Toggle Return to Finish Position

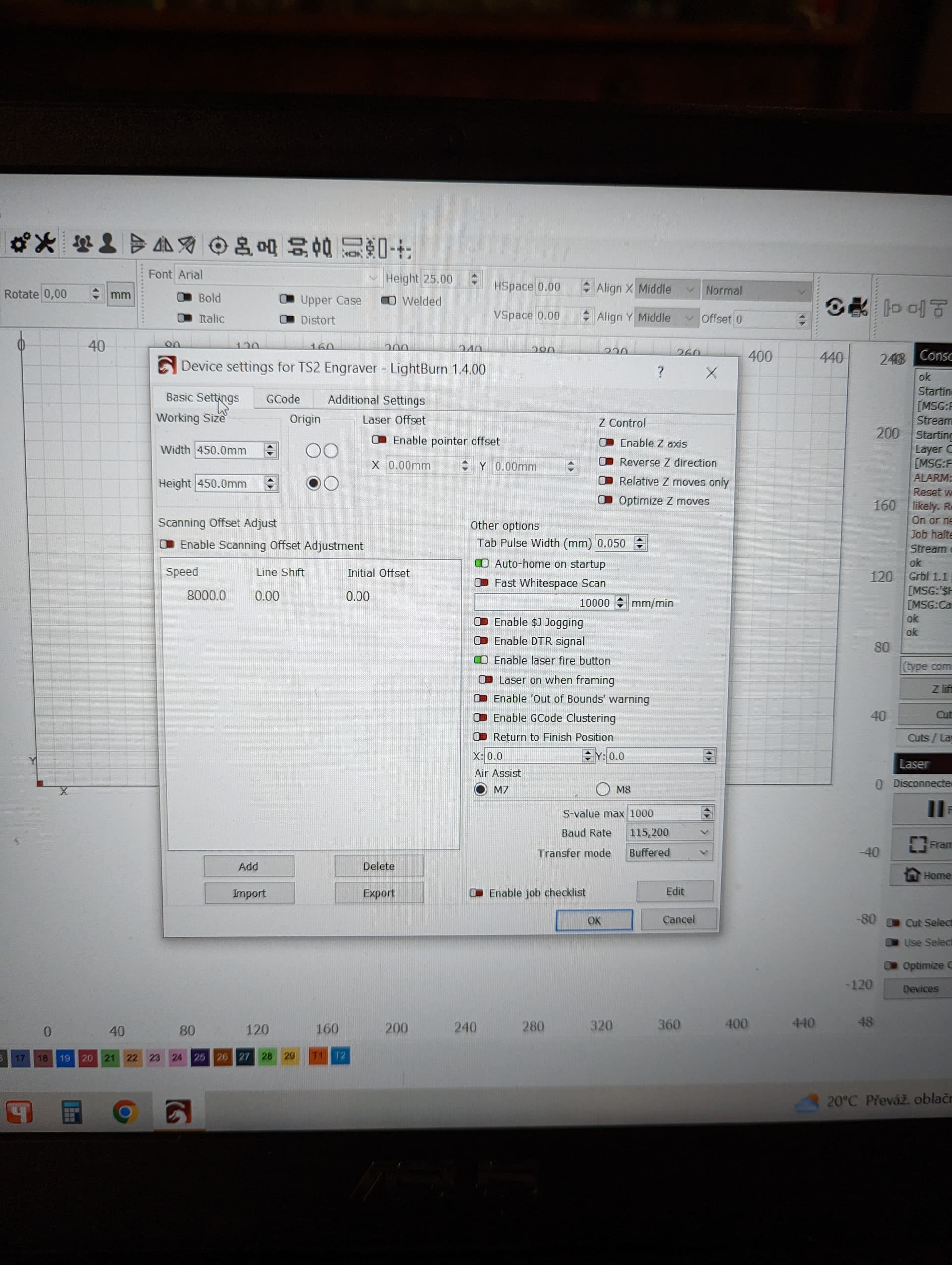click(x=480, y=737)
